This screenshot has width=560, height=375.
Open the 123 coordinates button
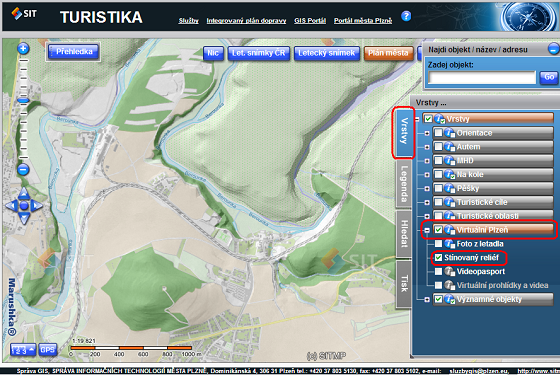coord(23,350)
